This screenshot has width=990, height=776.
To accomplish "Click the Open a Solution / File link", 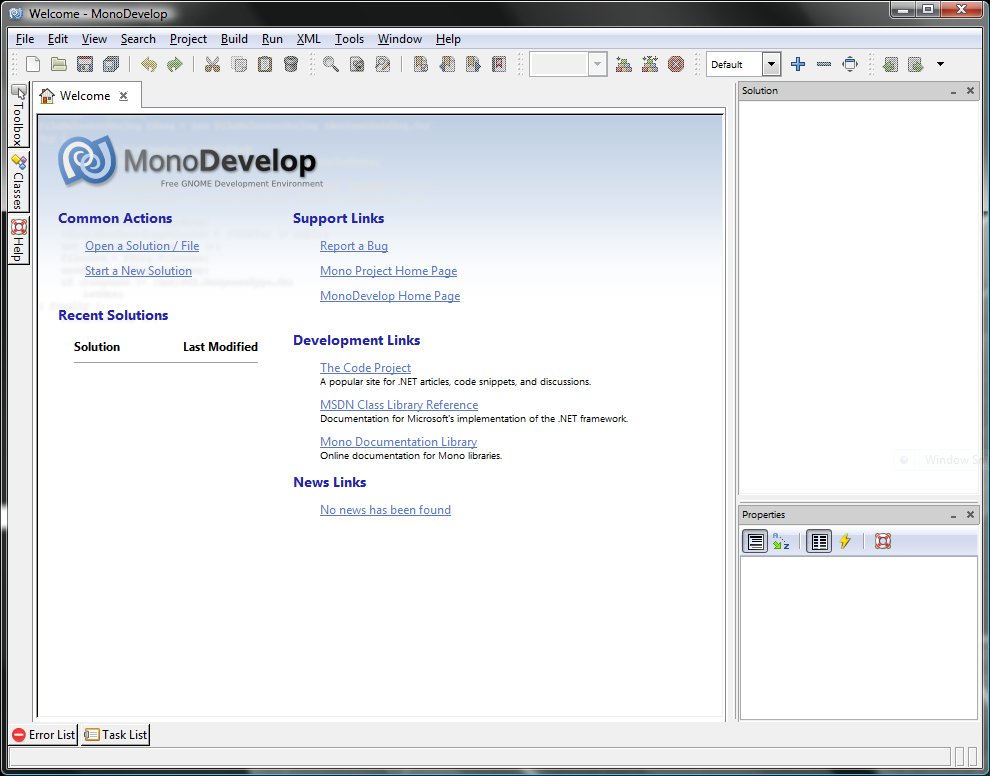I will click(x=142, y=246).
